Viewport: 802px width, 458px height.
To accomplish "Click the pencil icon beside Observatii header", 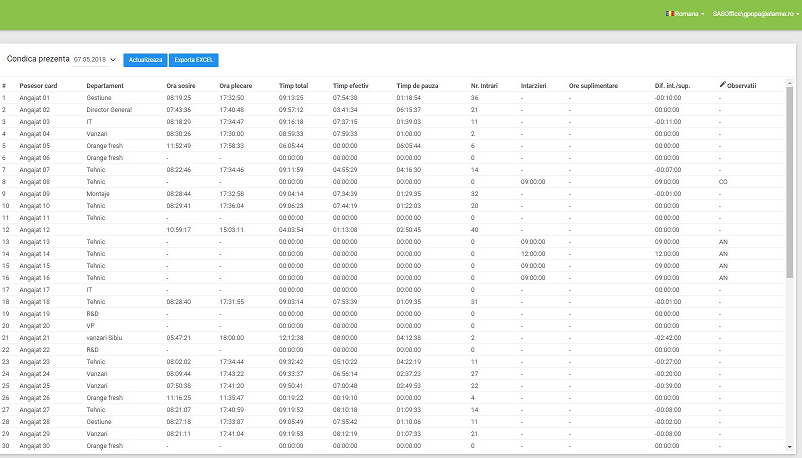I will [x=722, y=84].
